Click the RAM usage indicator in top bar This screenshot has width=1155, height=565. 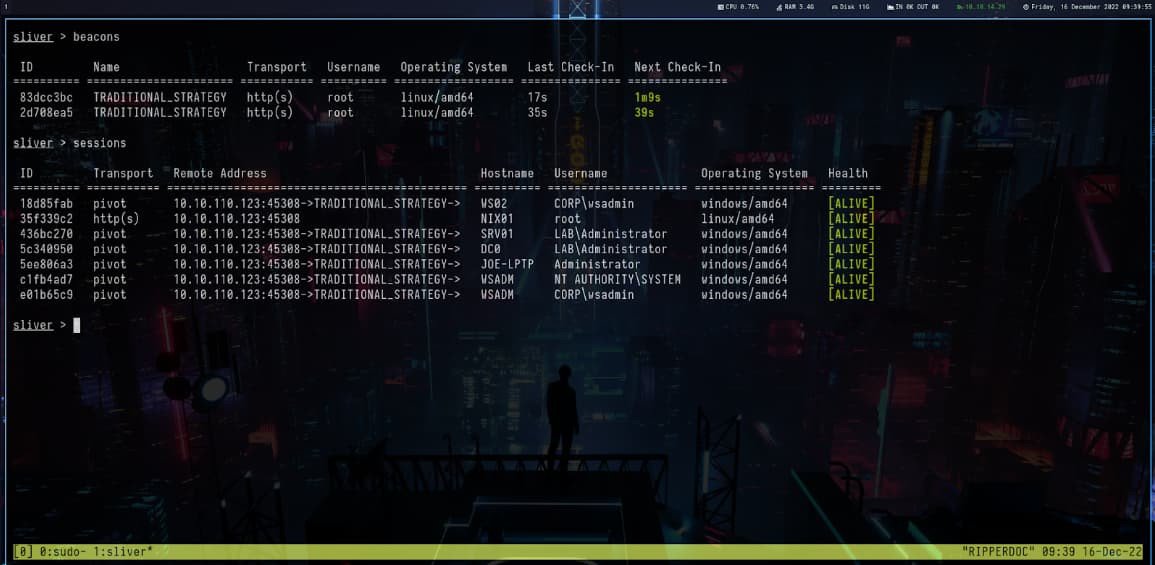[795, 7]
